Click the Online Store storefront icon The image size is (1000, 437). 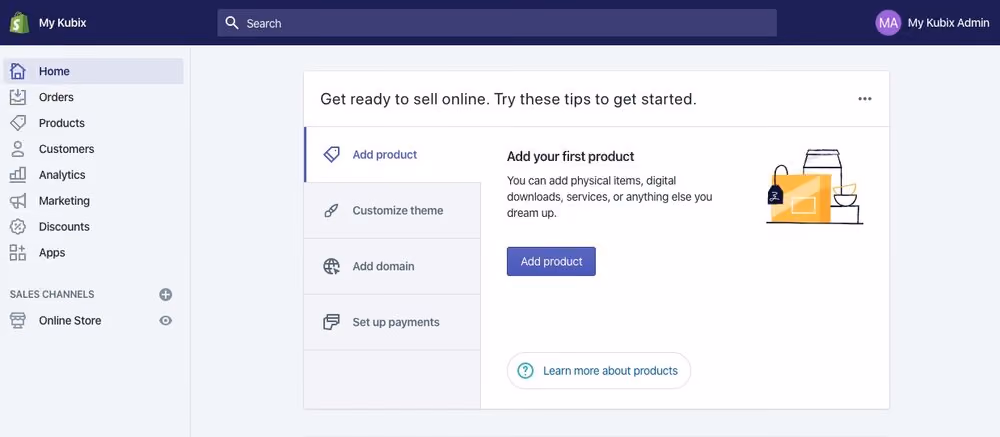[x=18, y=320]
